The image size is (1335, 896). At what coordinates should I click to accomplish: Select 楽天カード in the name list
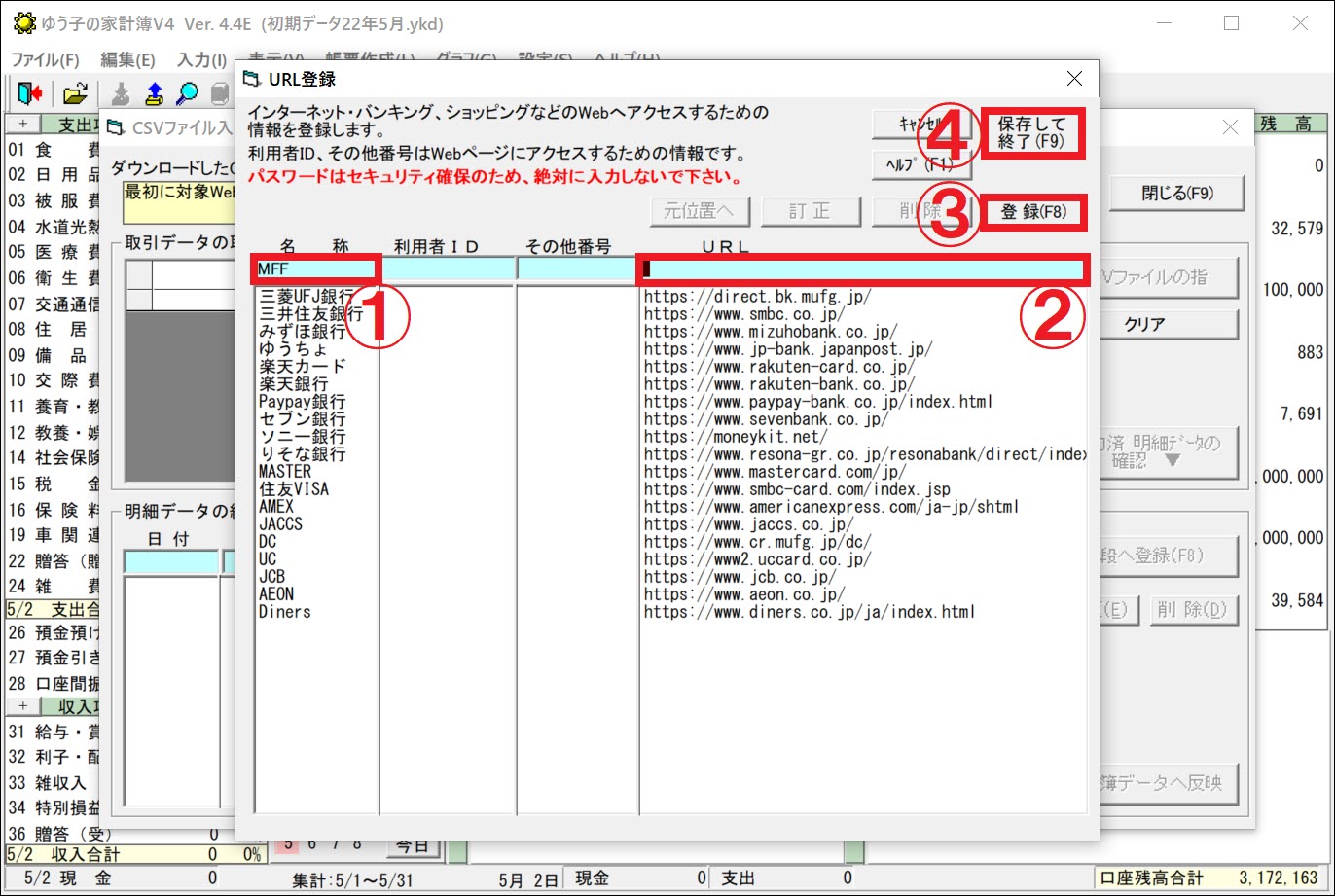coord(302,367)
